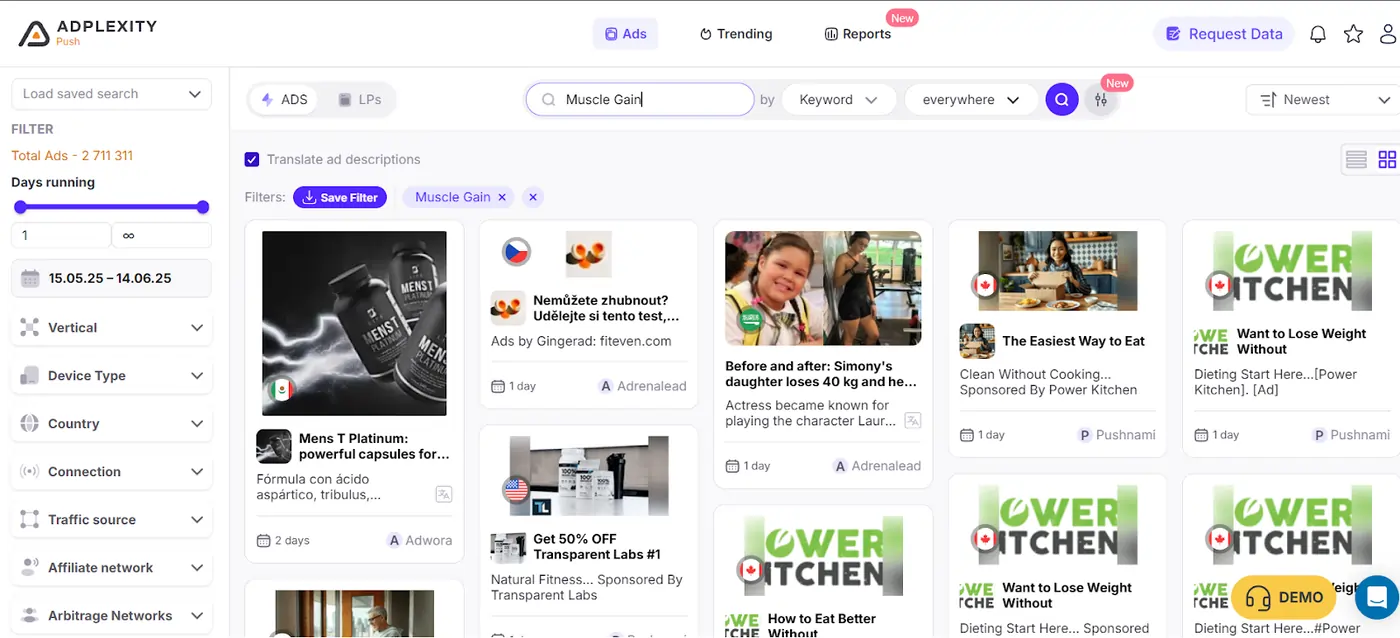Click the Vertical filter icon
This screenshot has width=1400, height=638.
tap(30, 327)
